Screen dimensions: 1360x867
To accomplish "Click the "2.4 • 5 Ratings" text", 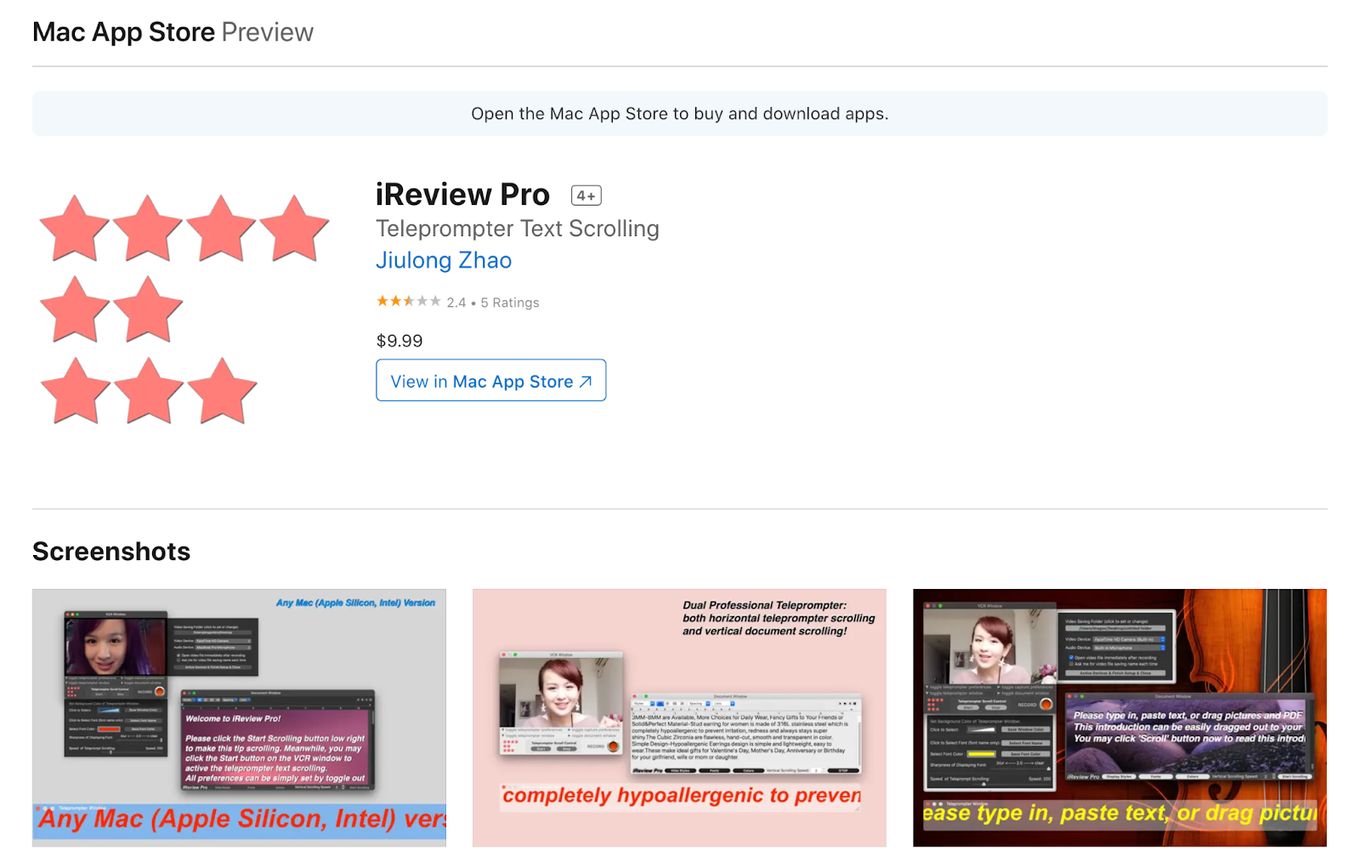I will tap(493, 302).
